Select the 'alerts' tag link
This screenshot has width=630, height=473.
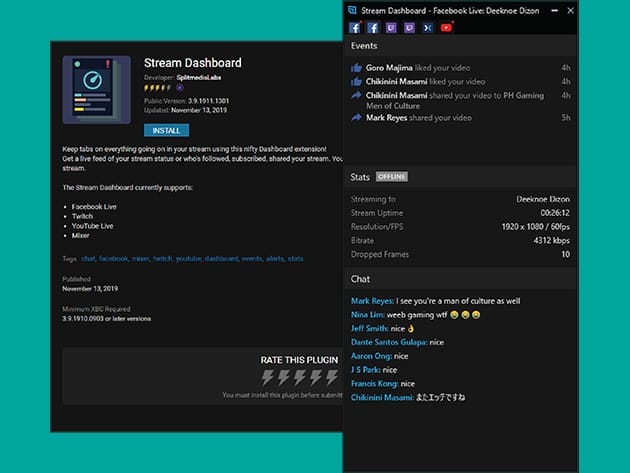274,259
